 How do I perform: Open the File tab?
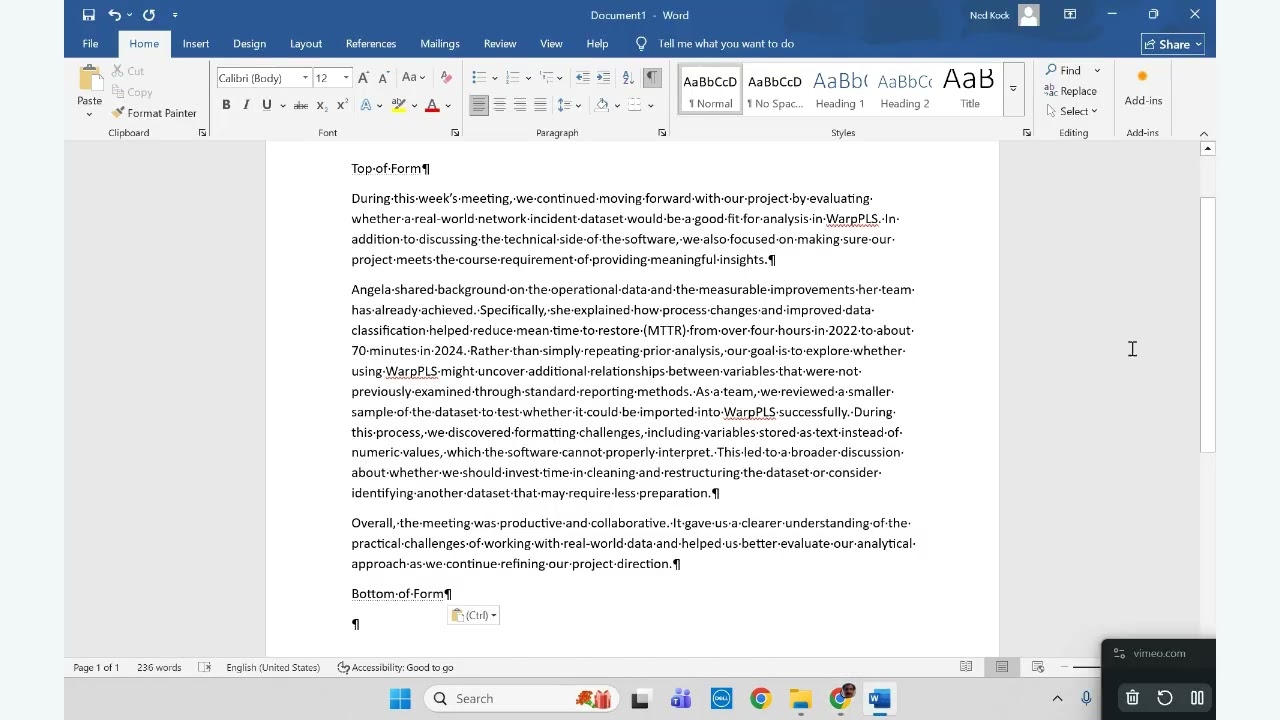coord(90,44)
